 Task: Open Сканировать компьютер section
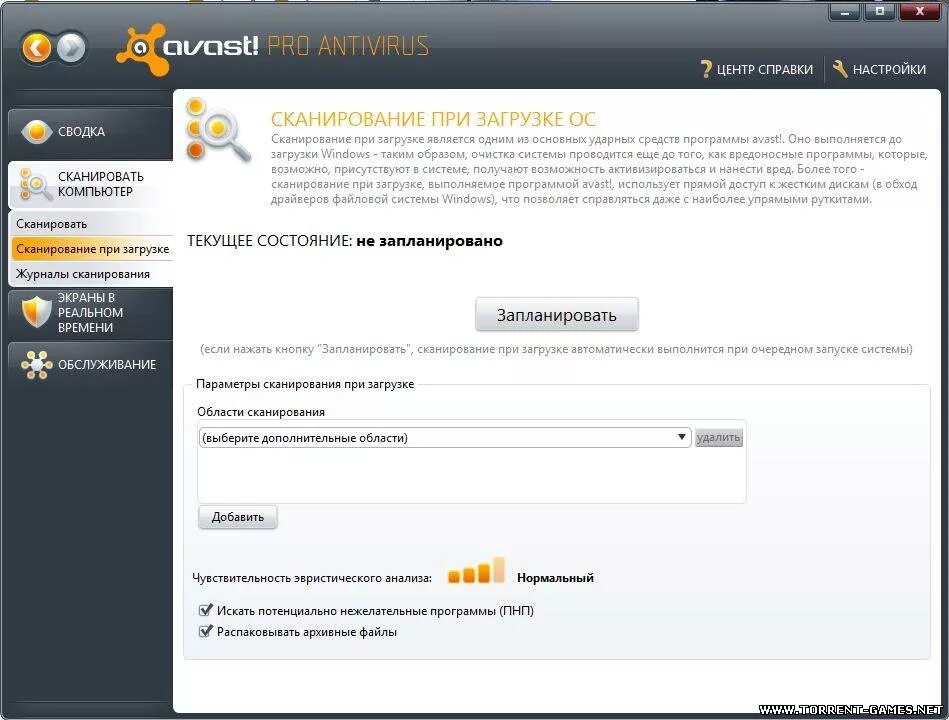click(x=91, y=185)
